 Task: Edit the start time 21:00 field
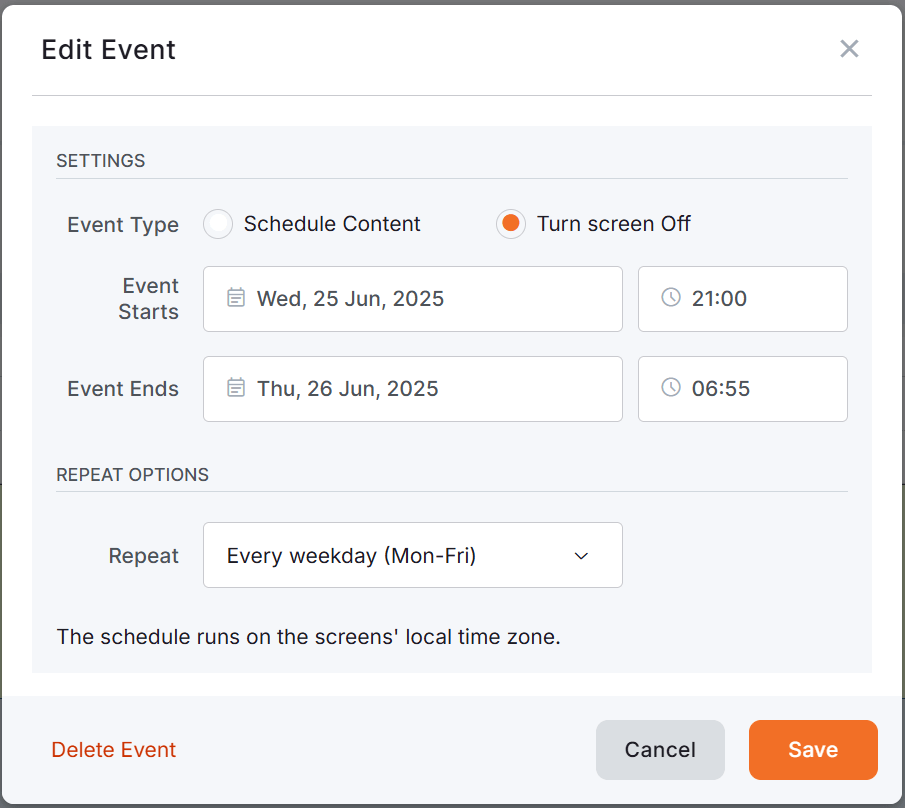pyautogui.click(x=743, y=299)
